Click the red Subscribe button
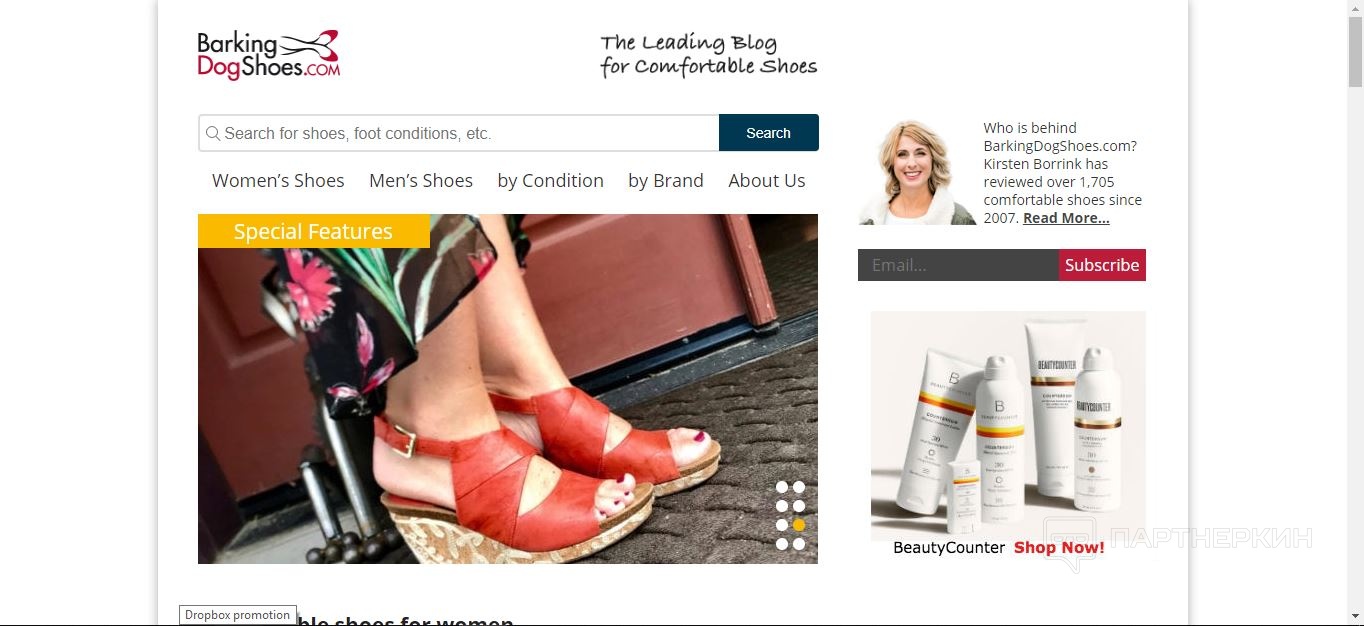 (1102, 265)
